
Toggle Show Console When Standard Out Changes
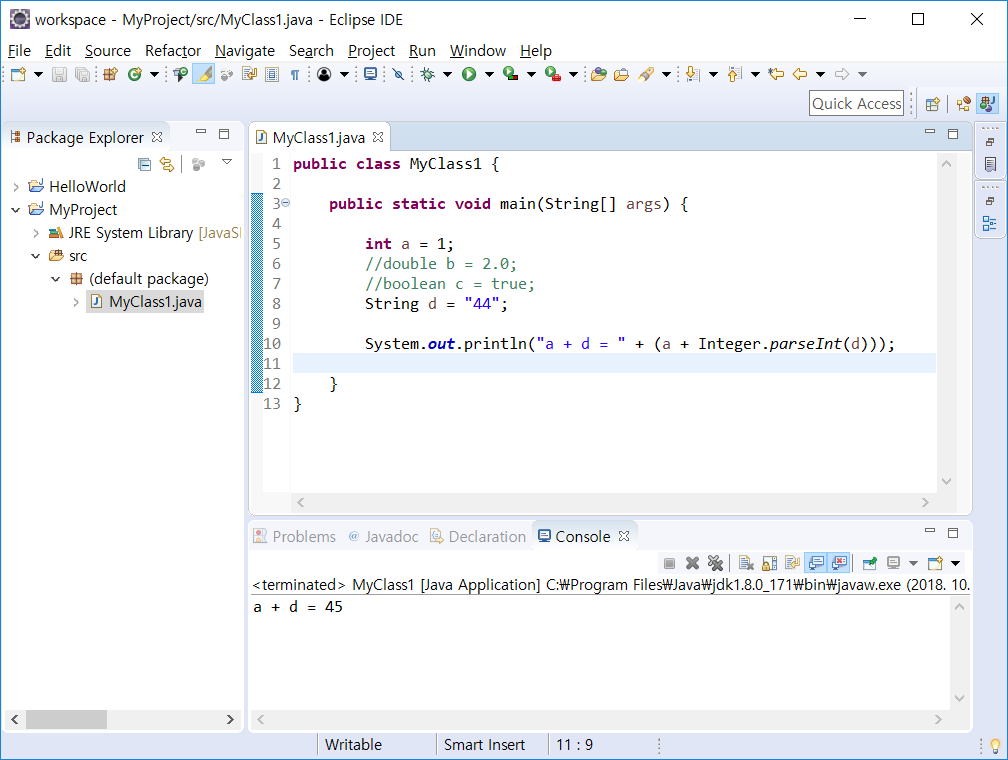(816, 563)
